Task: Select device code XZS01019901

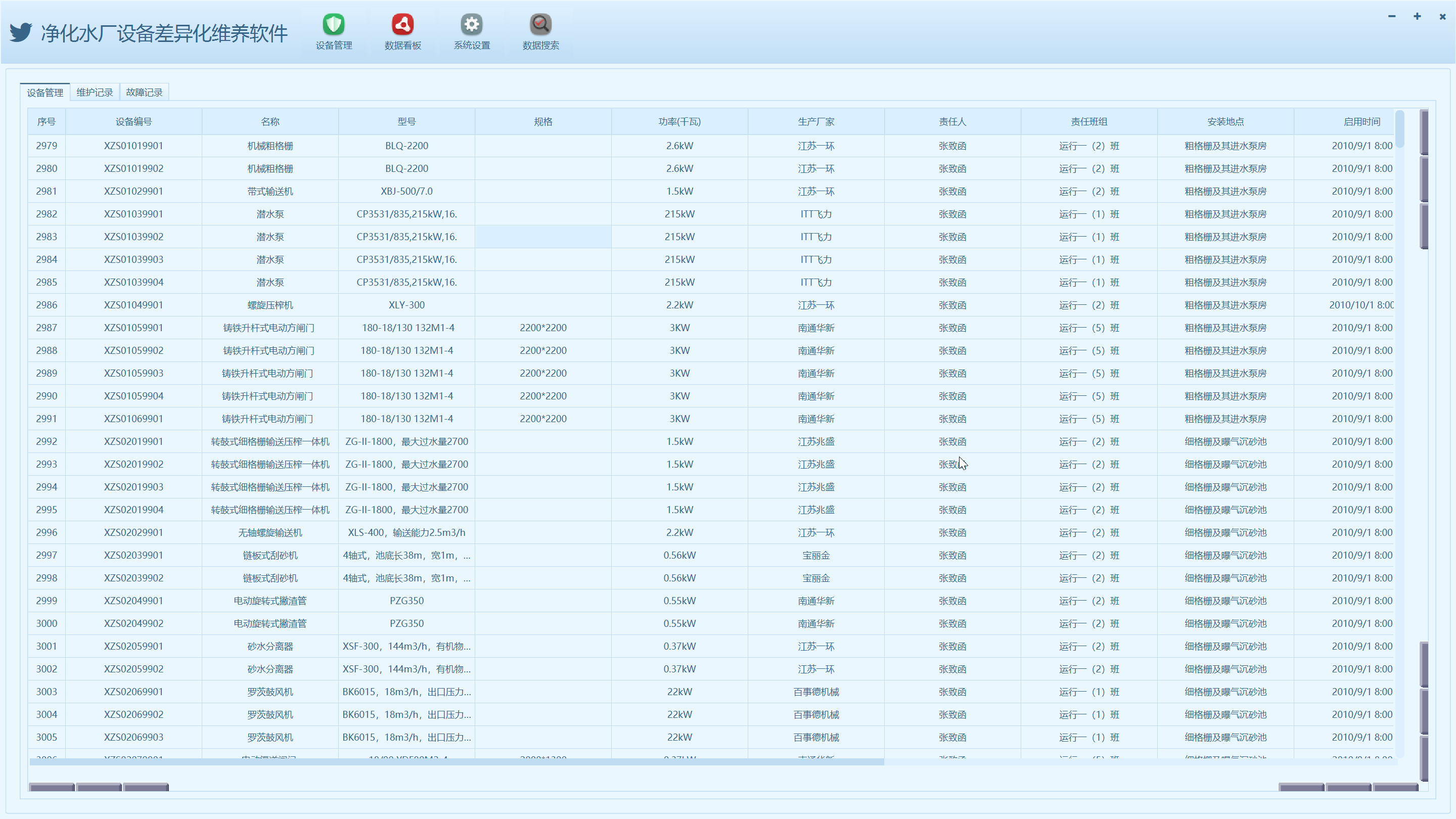Action: click(x=133, y=146)
